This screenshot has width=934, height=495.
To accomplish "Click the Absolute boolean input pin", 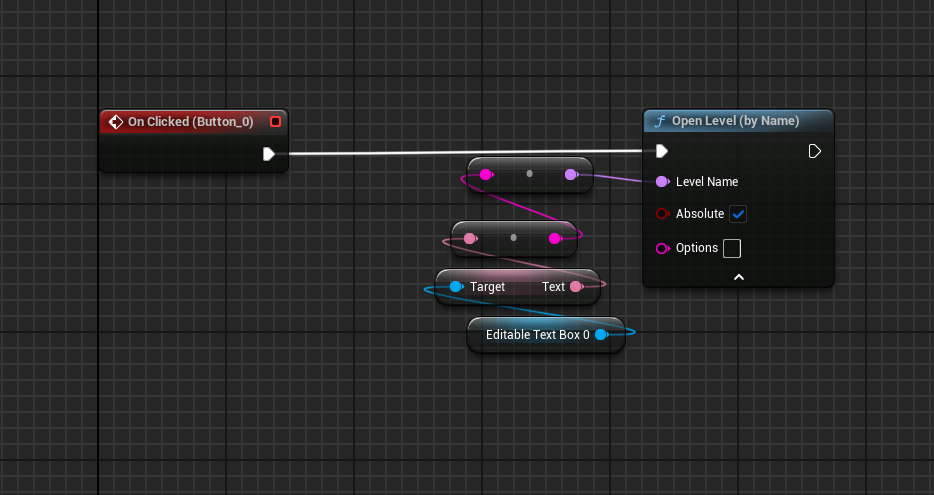I will pos(661,214).
